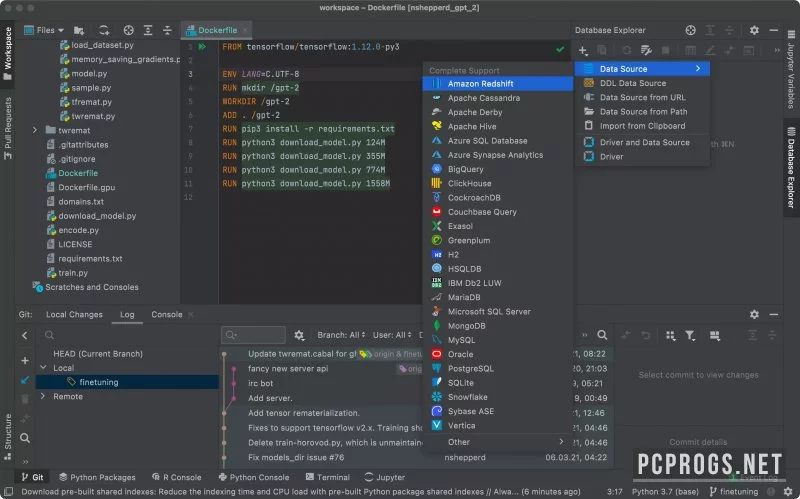
Task: Click line:column 3:17 indicator in status bar
Action: click(615, 491)
